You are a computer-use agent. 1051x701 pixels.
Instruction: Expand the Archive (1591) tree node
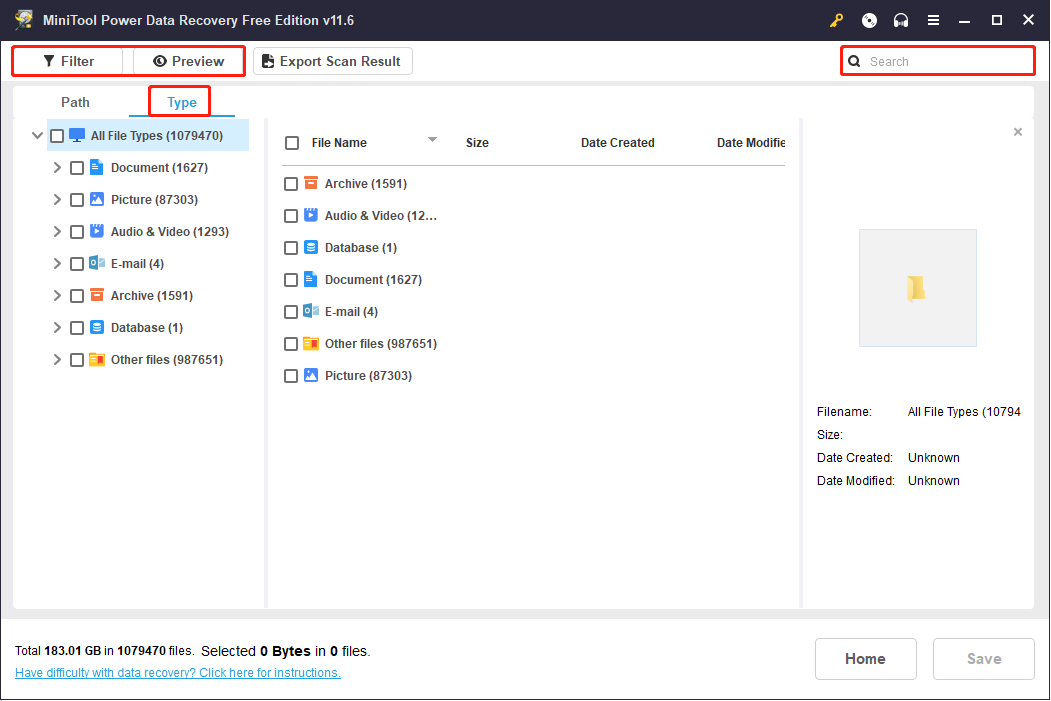57,296
